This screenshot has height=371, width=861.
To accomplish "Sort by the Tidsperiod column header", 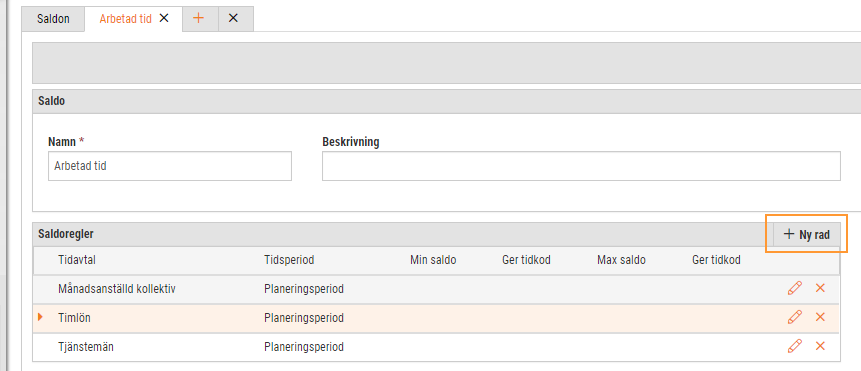I will click(289, 260).
